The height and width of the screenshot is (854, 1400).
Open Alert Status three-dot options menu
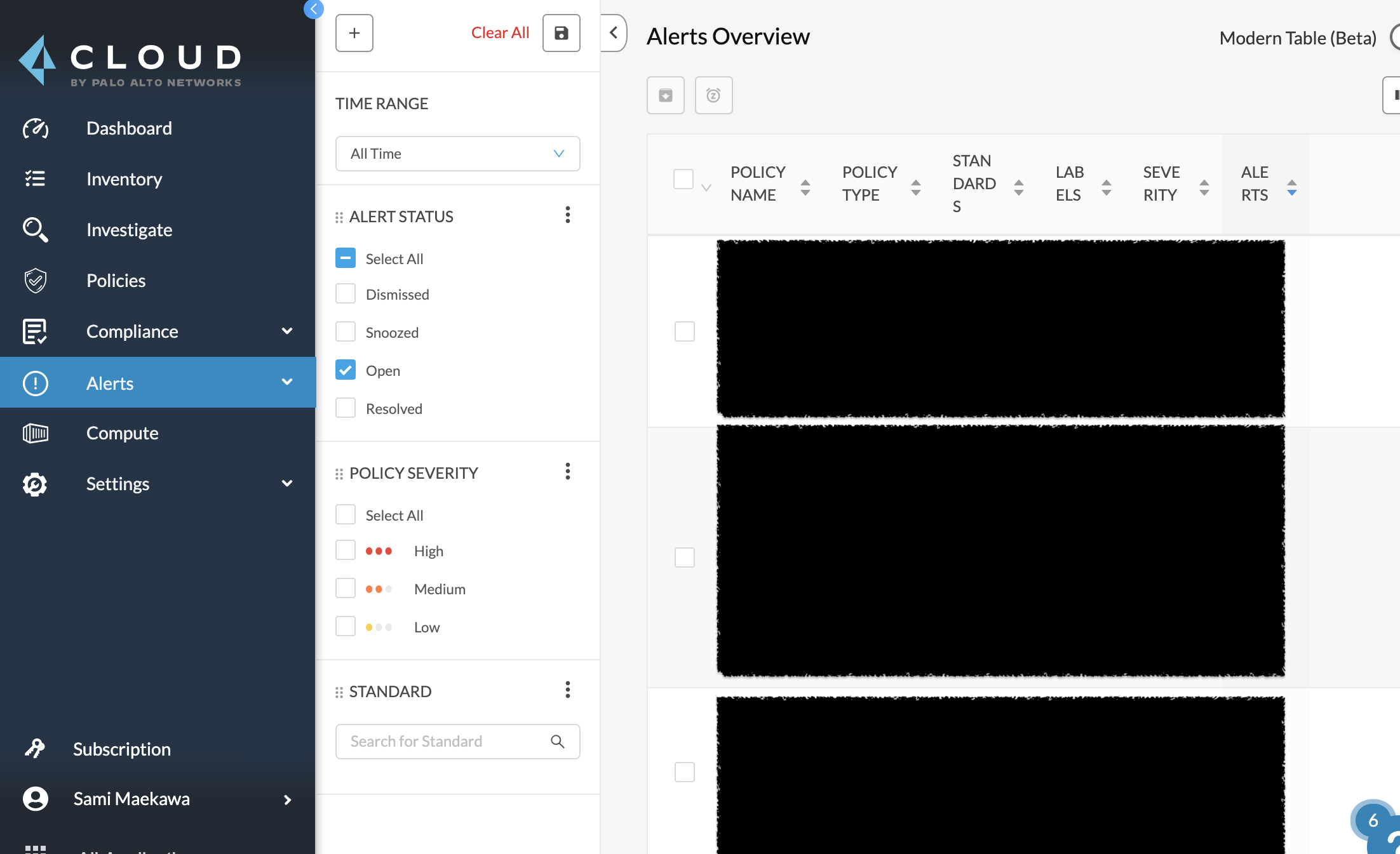point(567,215)
